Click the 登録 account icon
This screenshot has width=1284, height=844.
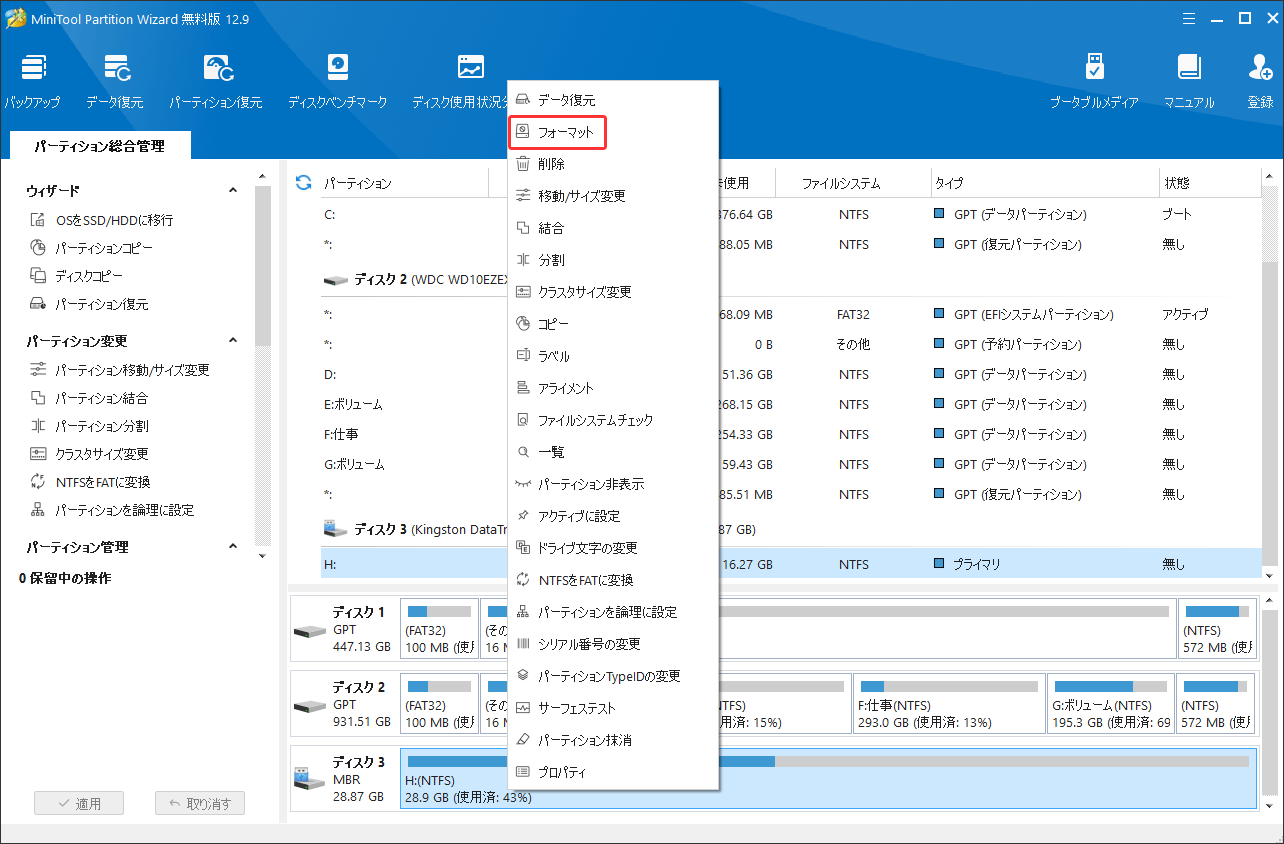click(1260, 81)
